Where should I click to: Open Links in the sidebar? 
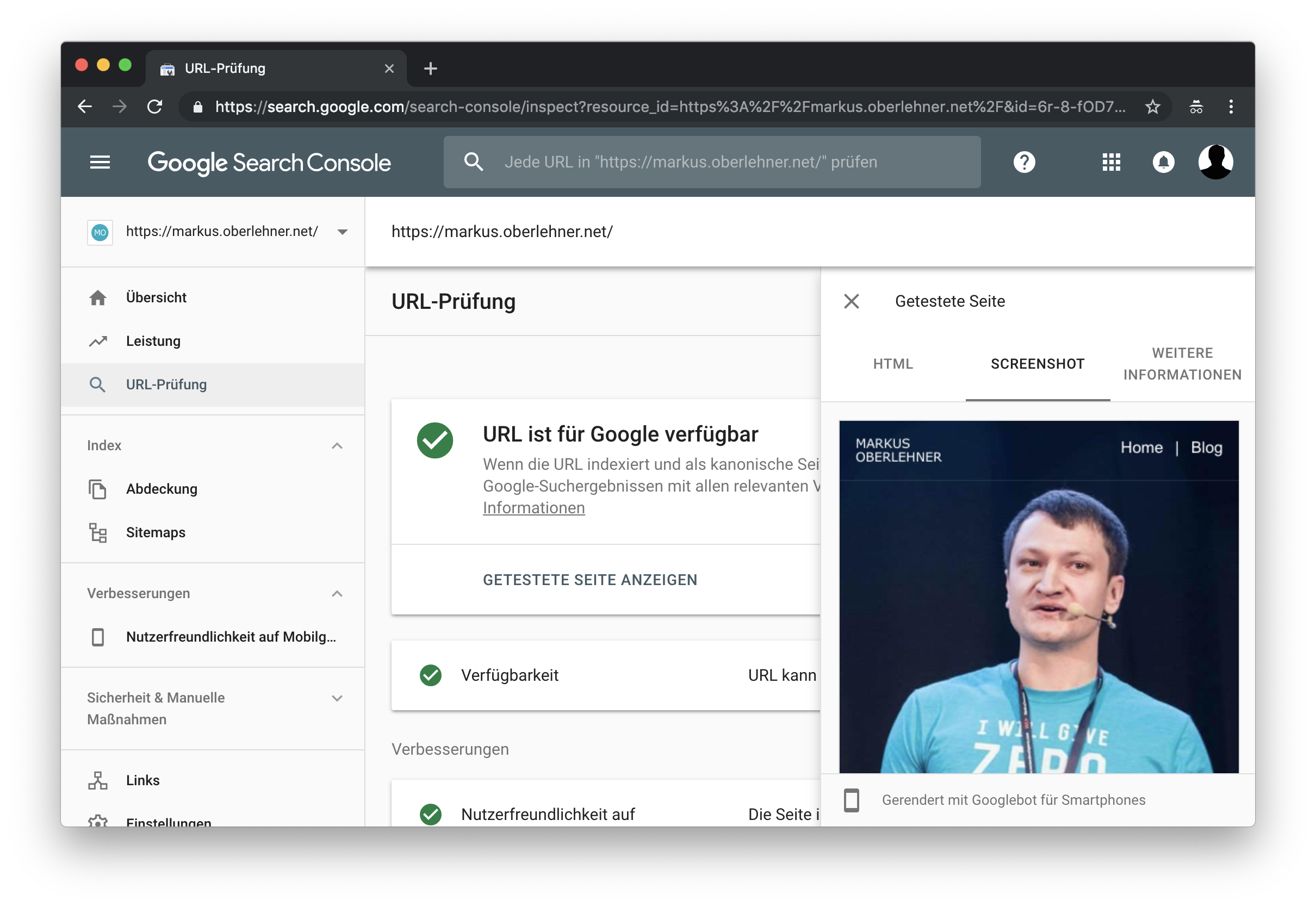[x=213, y=780]
